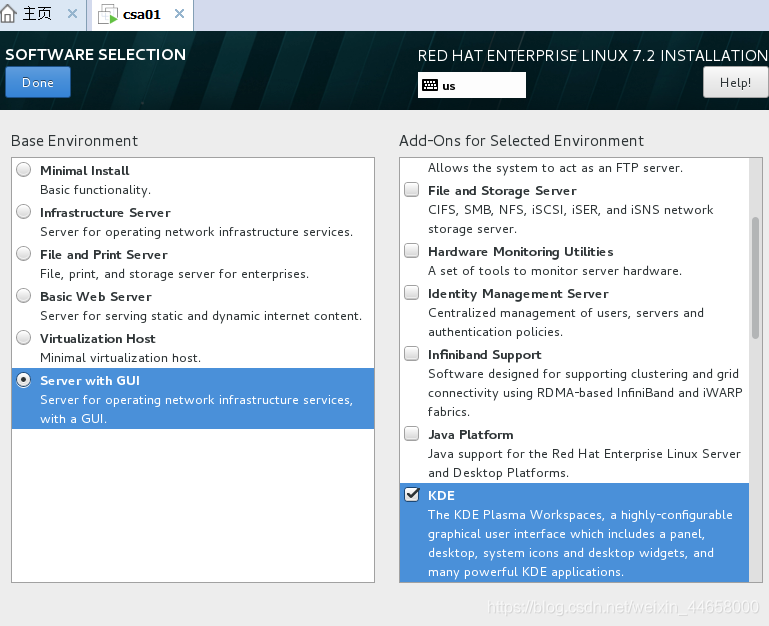769x626 pixels.
Task: Close the 主页 tab
Action: [72, 14]
